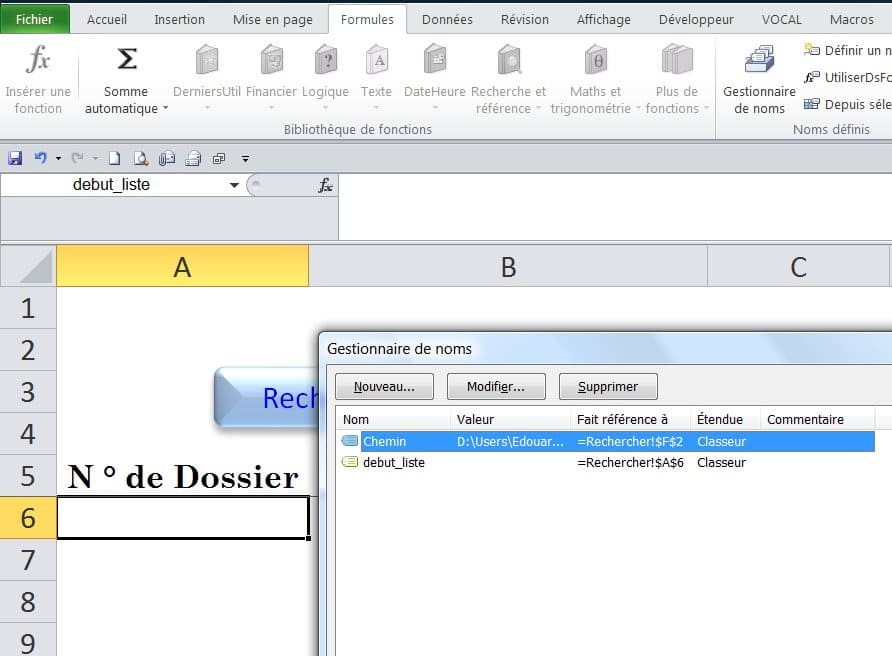Click the Nouveau... button

tap(385, 387)
